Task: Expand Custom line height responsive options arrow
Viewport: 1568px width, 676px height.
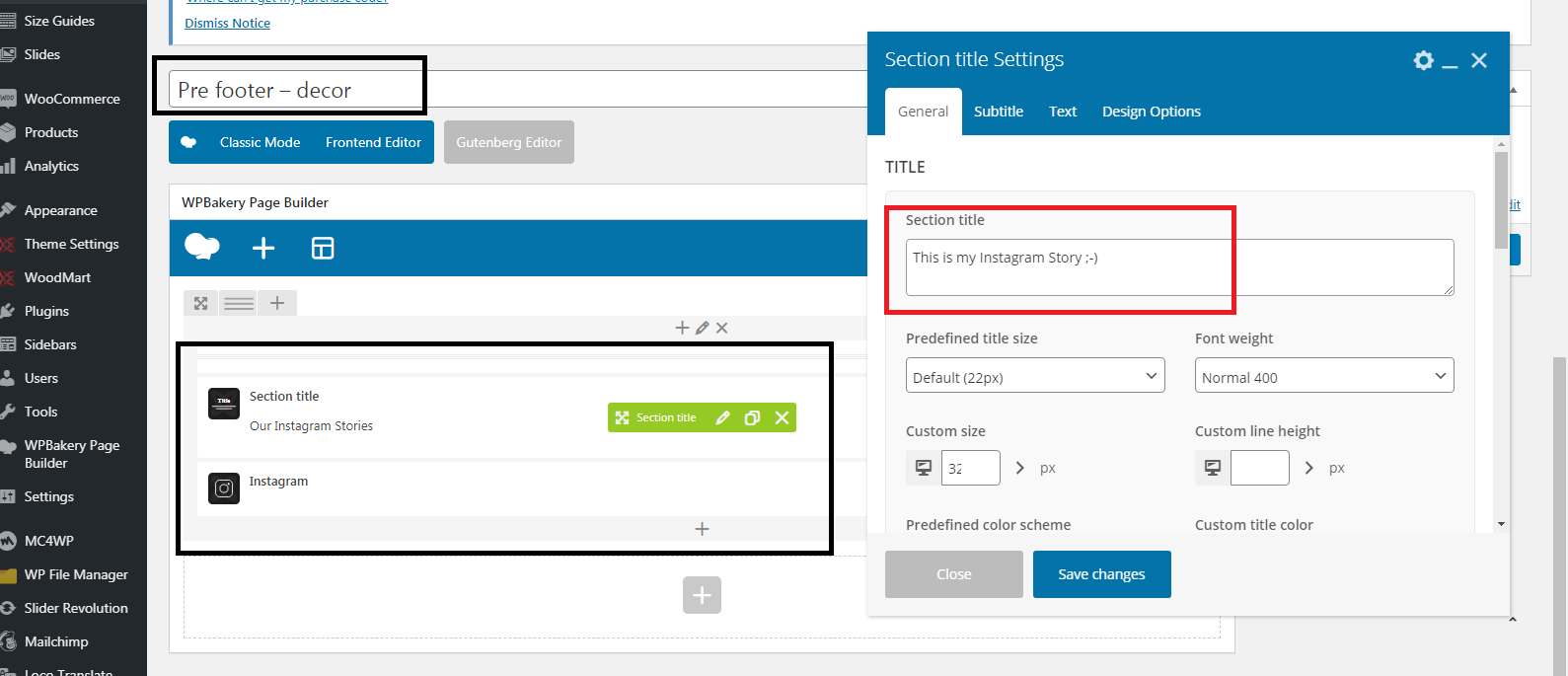Action: click(x=1308, y=468)
